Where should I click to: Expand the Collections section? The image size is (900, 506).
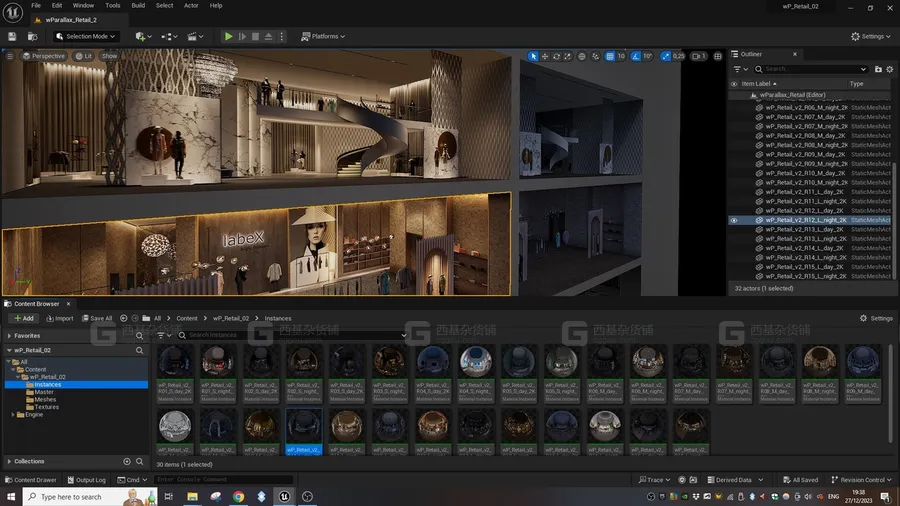click(9, 461)
